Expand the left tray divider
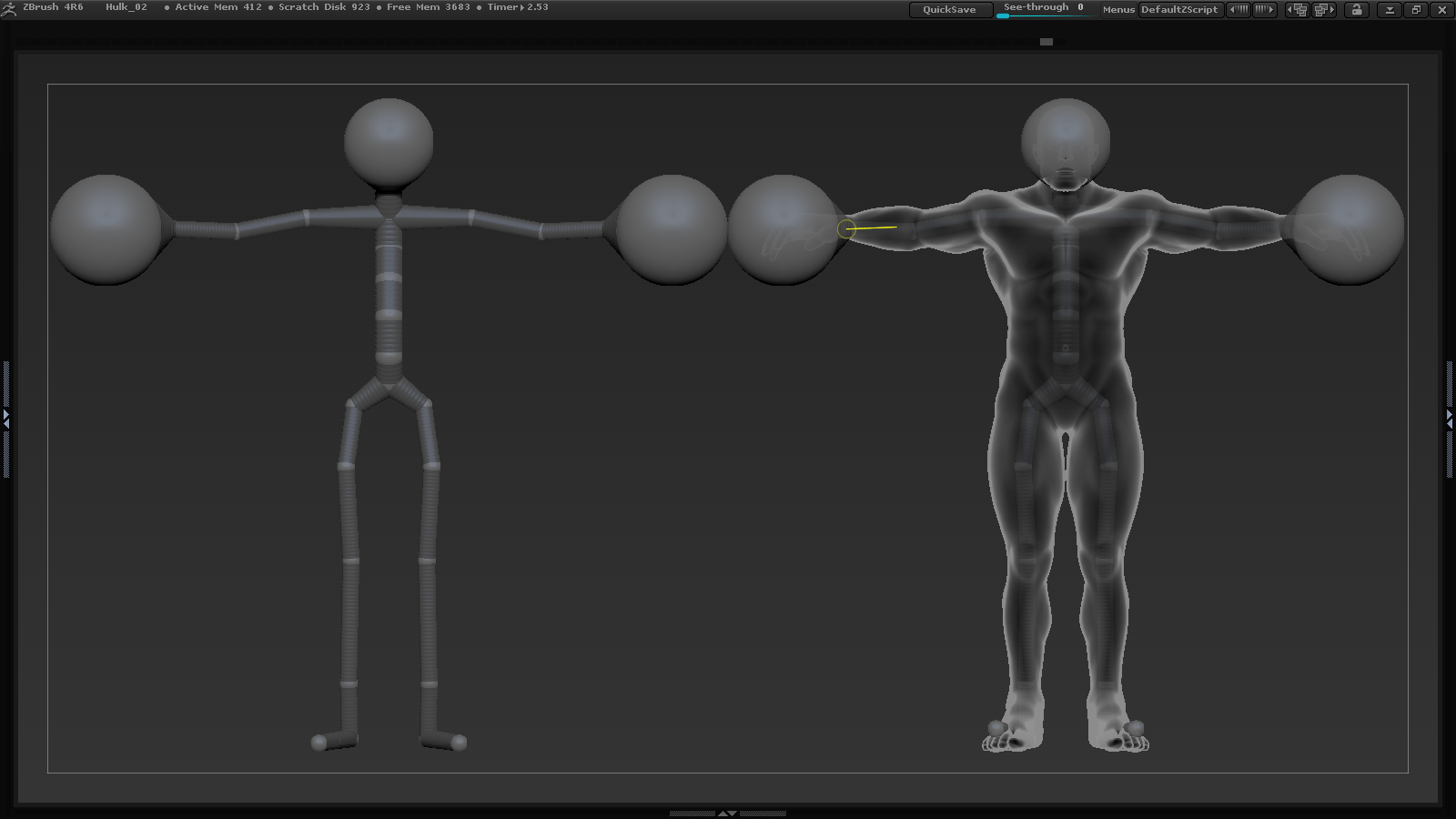This screenshot has height=819, width=1456. (5, 419)
